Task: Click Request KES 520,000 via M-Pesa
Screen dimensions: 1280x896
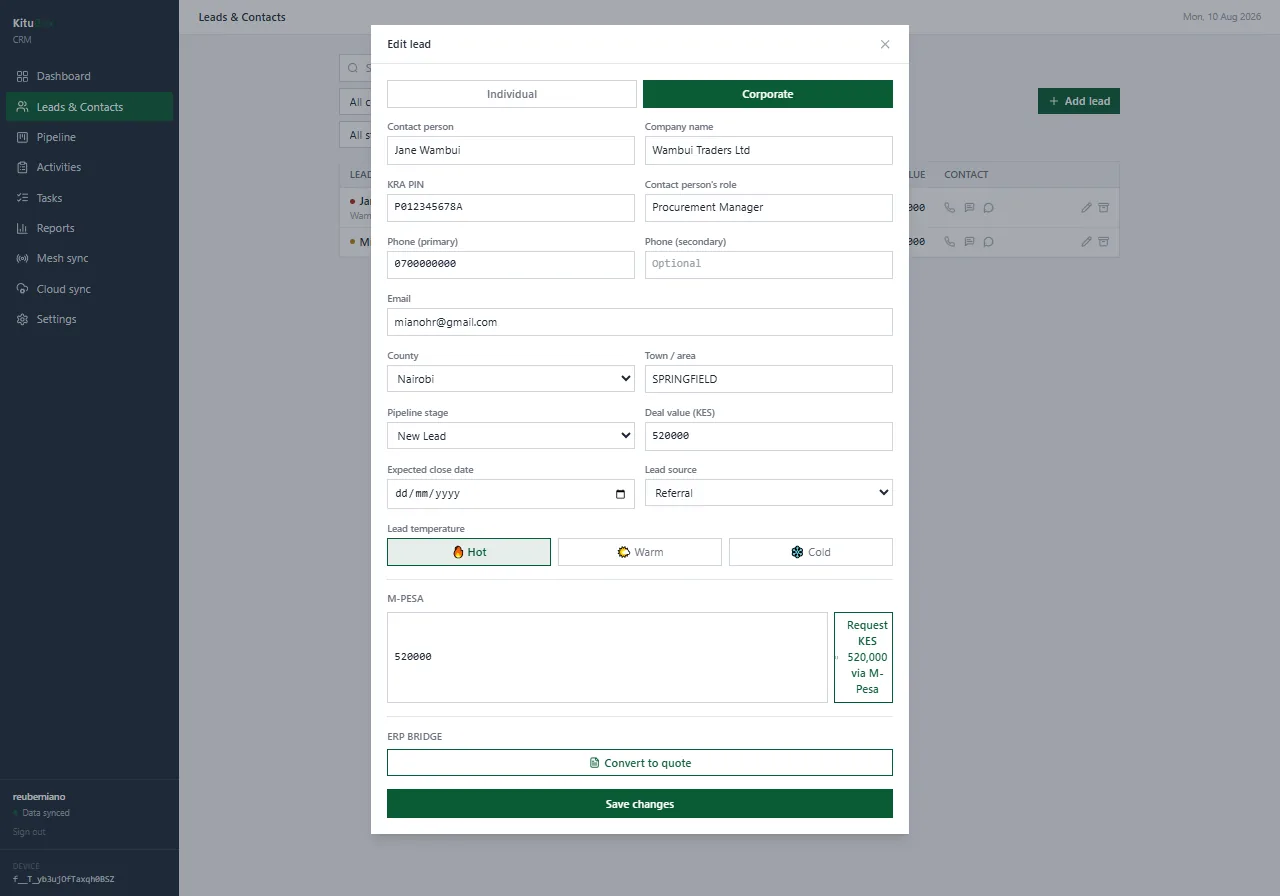Action: coord(864,657)
